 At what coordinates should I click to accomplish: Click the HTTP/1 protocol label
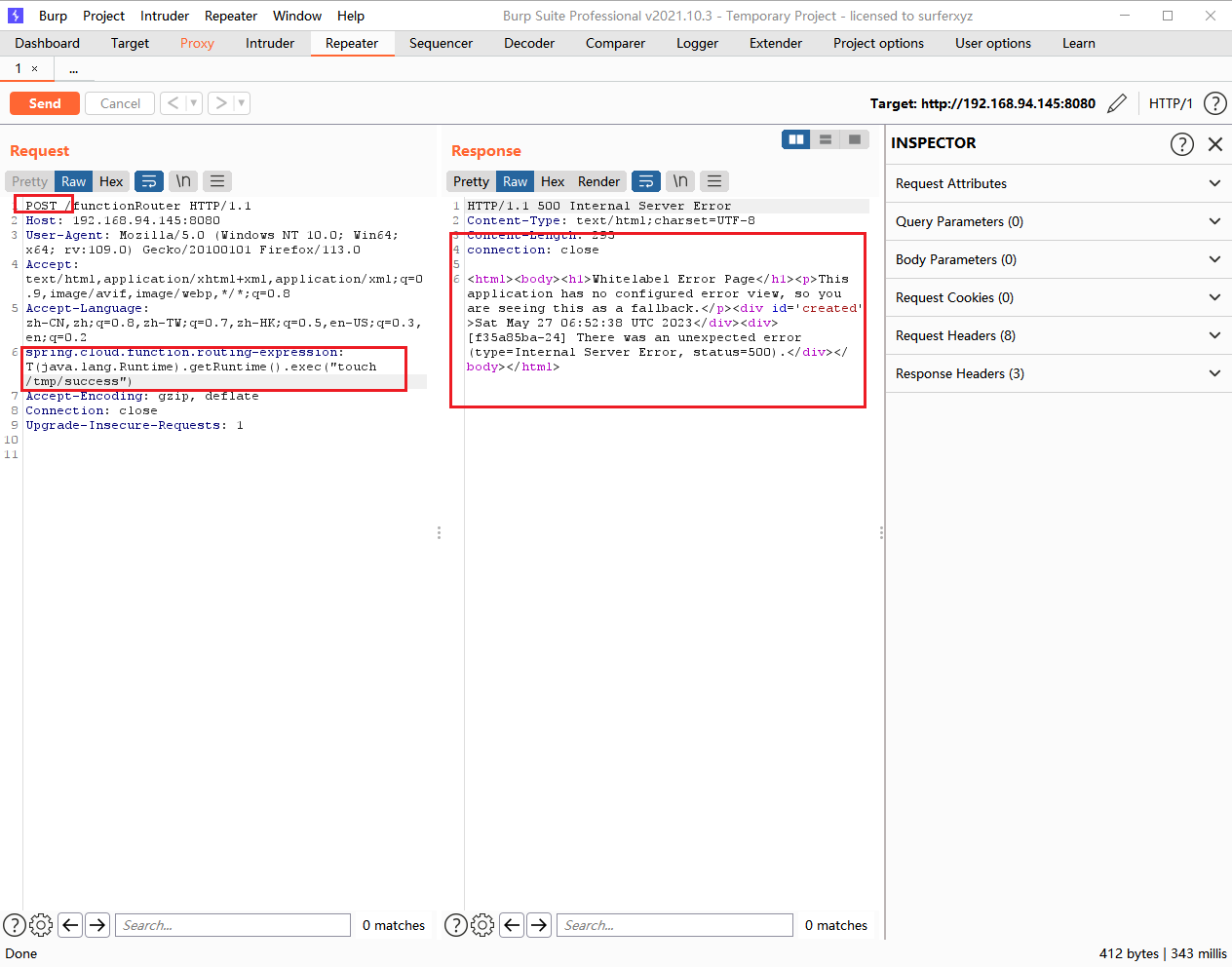tap(1171, 103)
